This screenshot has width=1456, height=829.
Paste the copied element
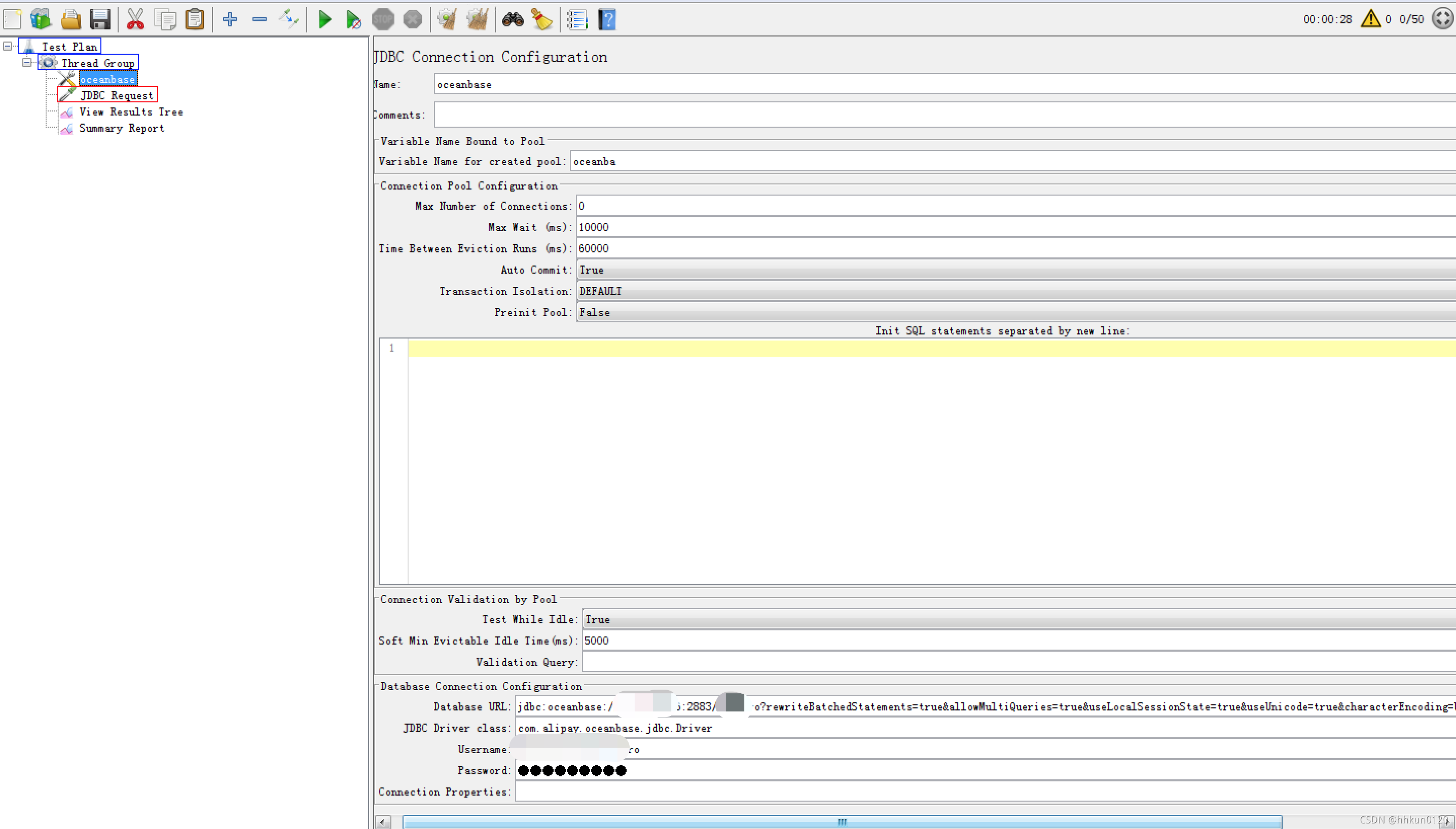(x=194, y=19)
